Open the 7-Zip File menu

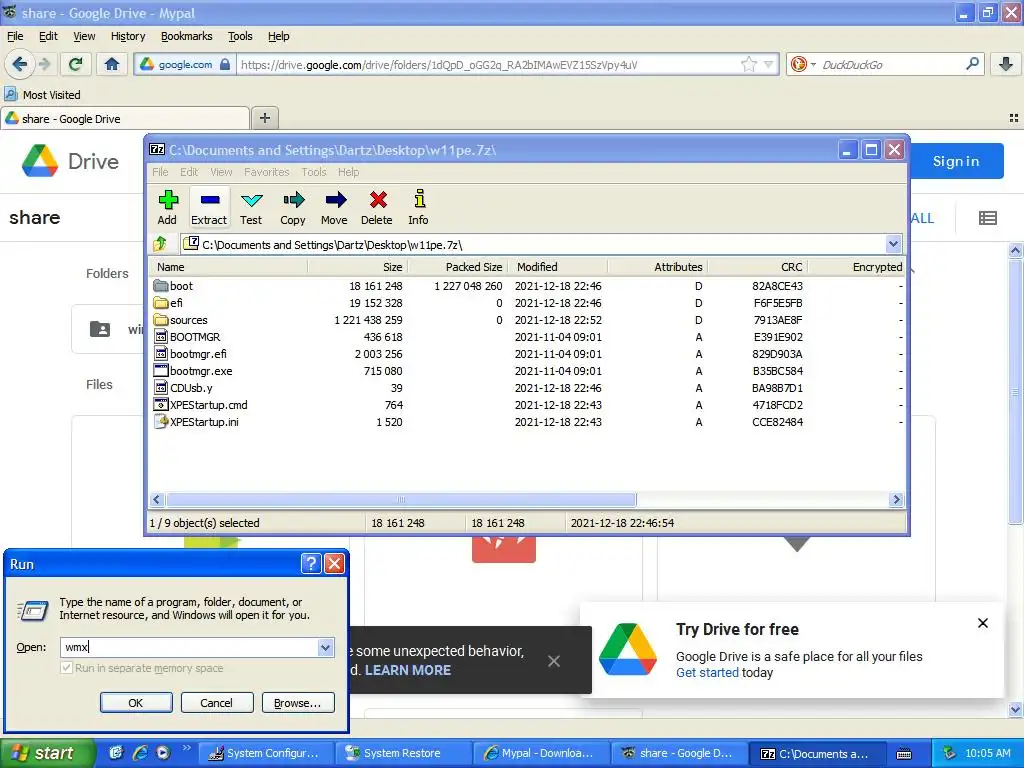pyautogui.click(x=160, y=172)
